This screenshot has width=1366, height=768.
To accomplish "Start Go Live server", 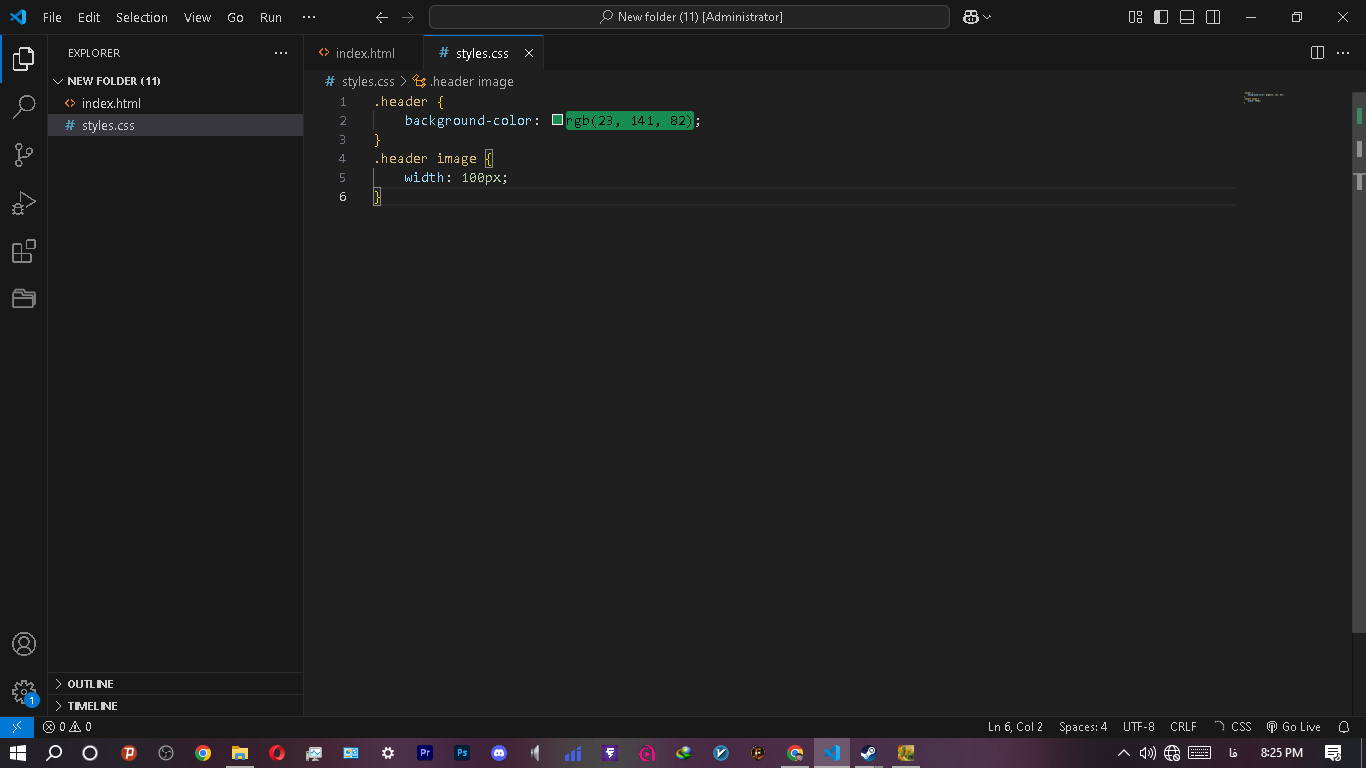I will coord(1293,727).
